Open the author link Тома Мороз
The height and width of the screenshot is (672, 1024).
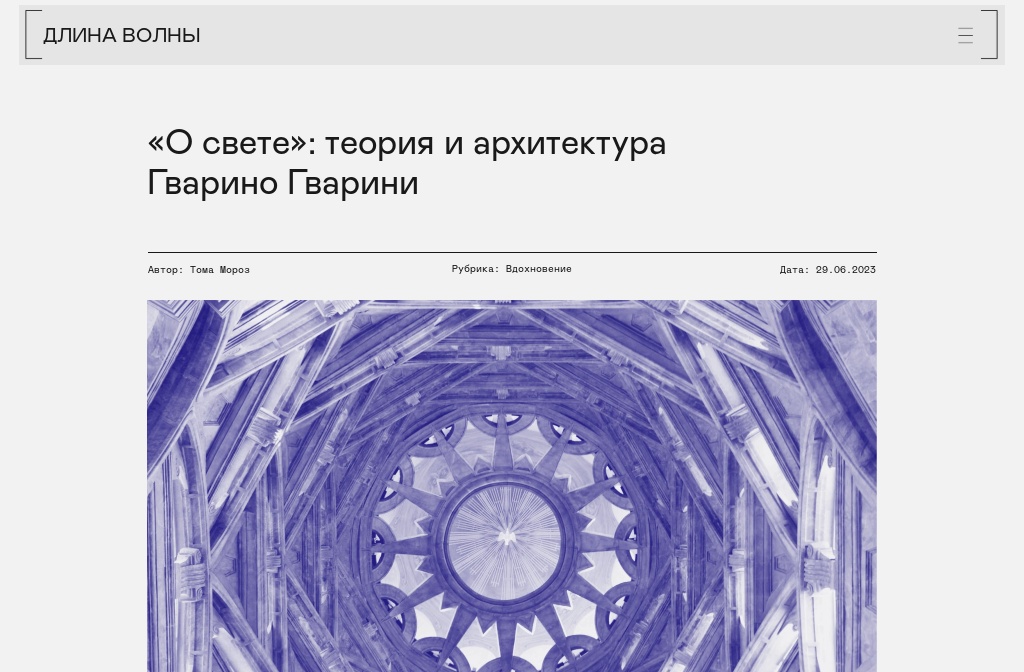(219, 270)
